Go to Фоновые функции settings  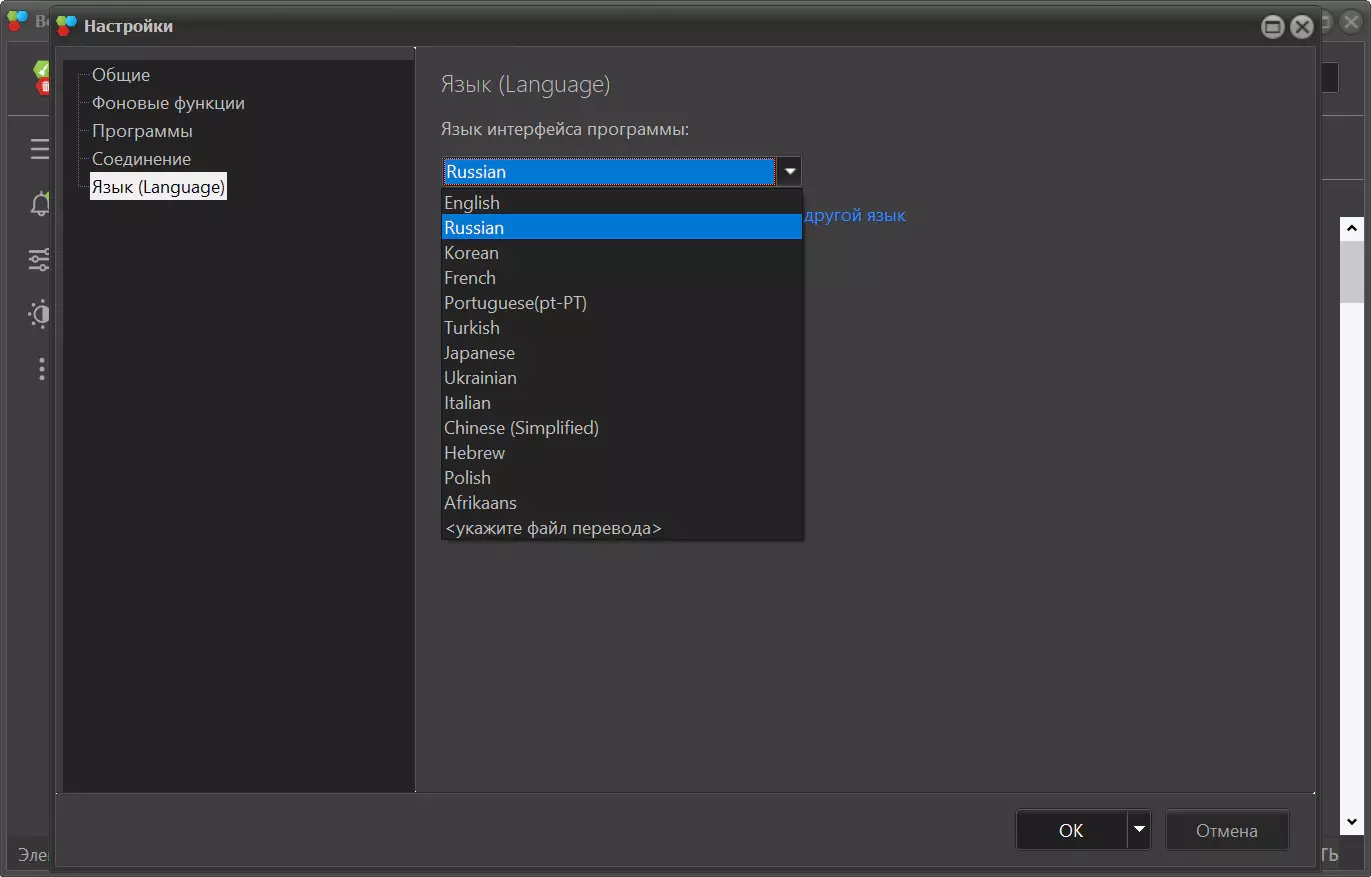[x=168, y=103]
